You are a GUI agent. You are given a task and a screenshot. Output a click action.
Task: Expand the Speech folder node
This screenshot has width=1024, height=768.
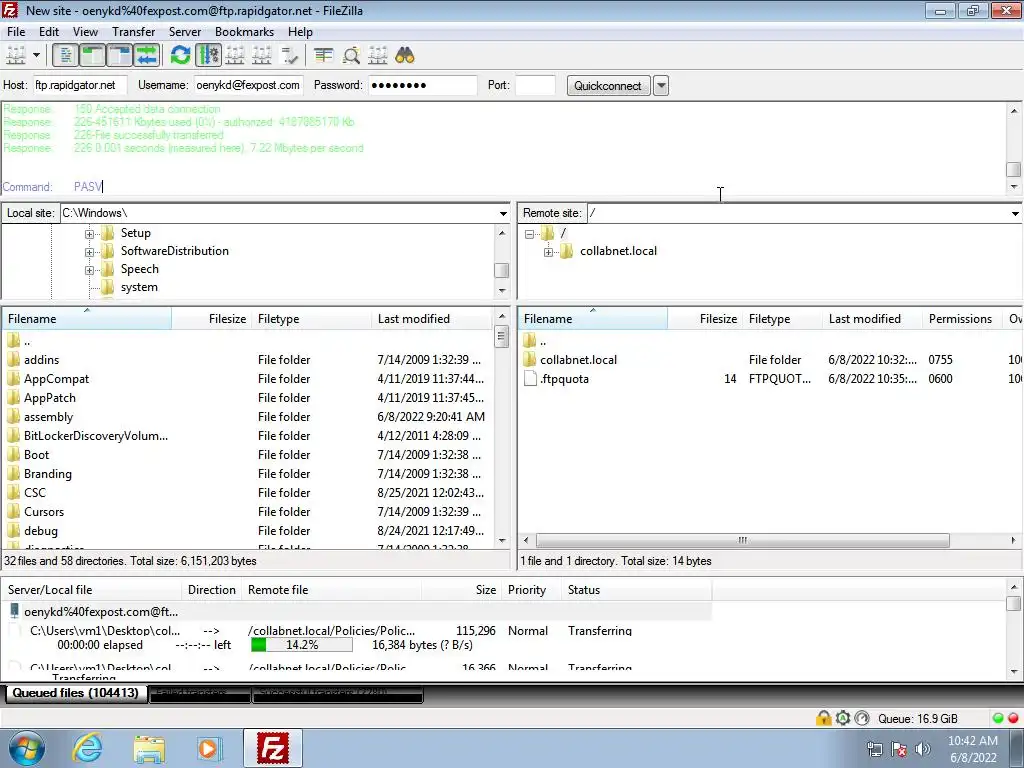point(89,270)
